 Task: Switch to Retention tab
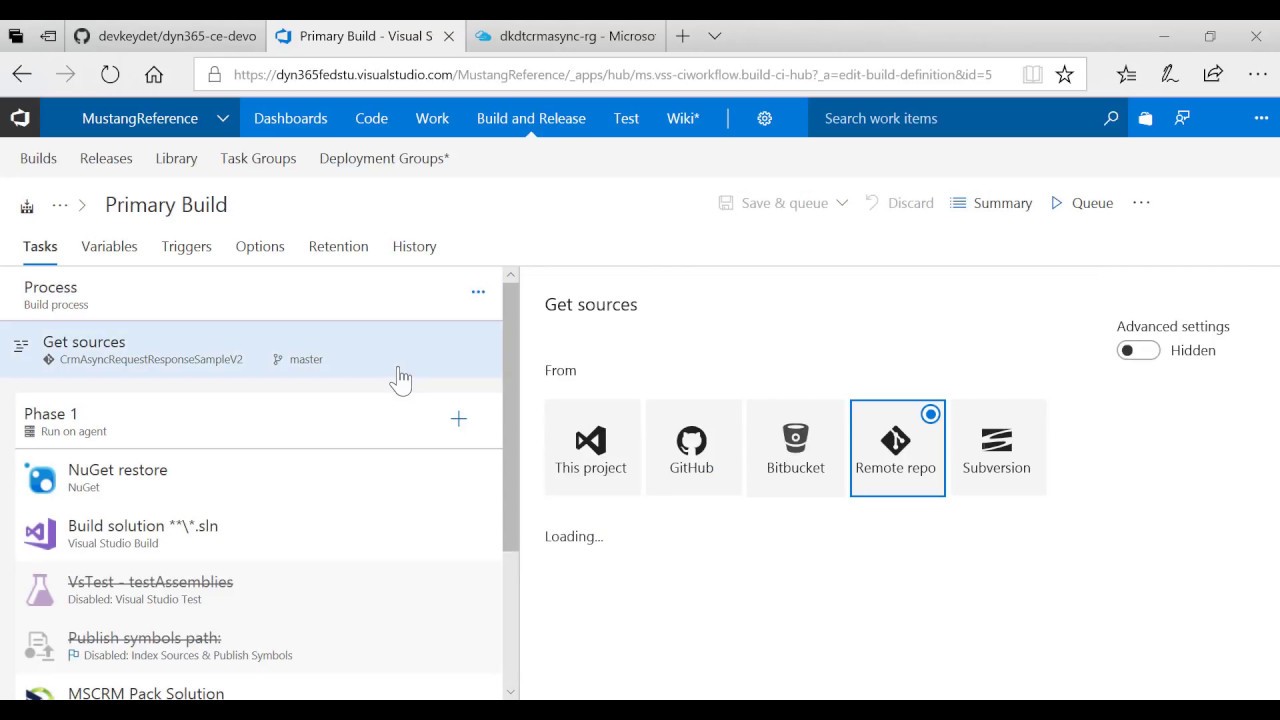tap(338, 246)
